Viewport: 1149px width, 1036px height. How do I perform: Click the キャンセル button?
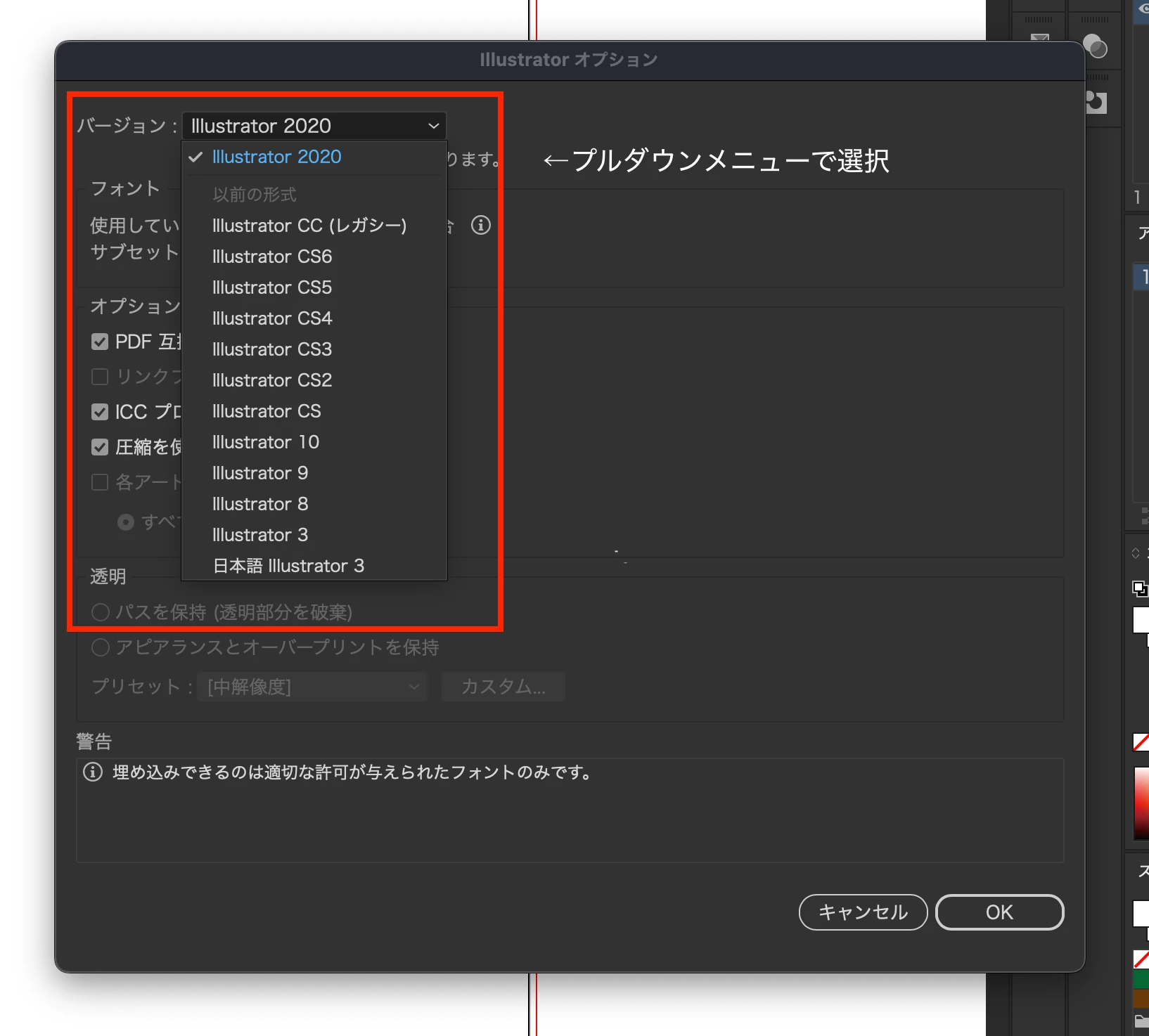[864, 912]
